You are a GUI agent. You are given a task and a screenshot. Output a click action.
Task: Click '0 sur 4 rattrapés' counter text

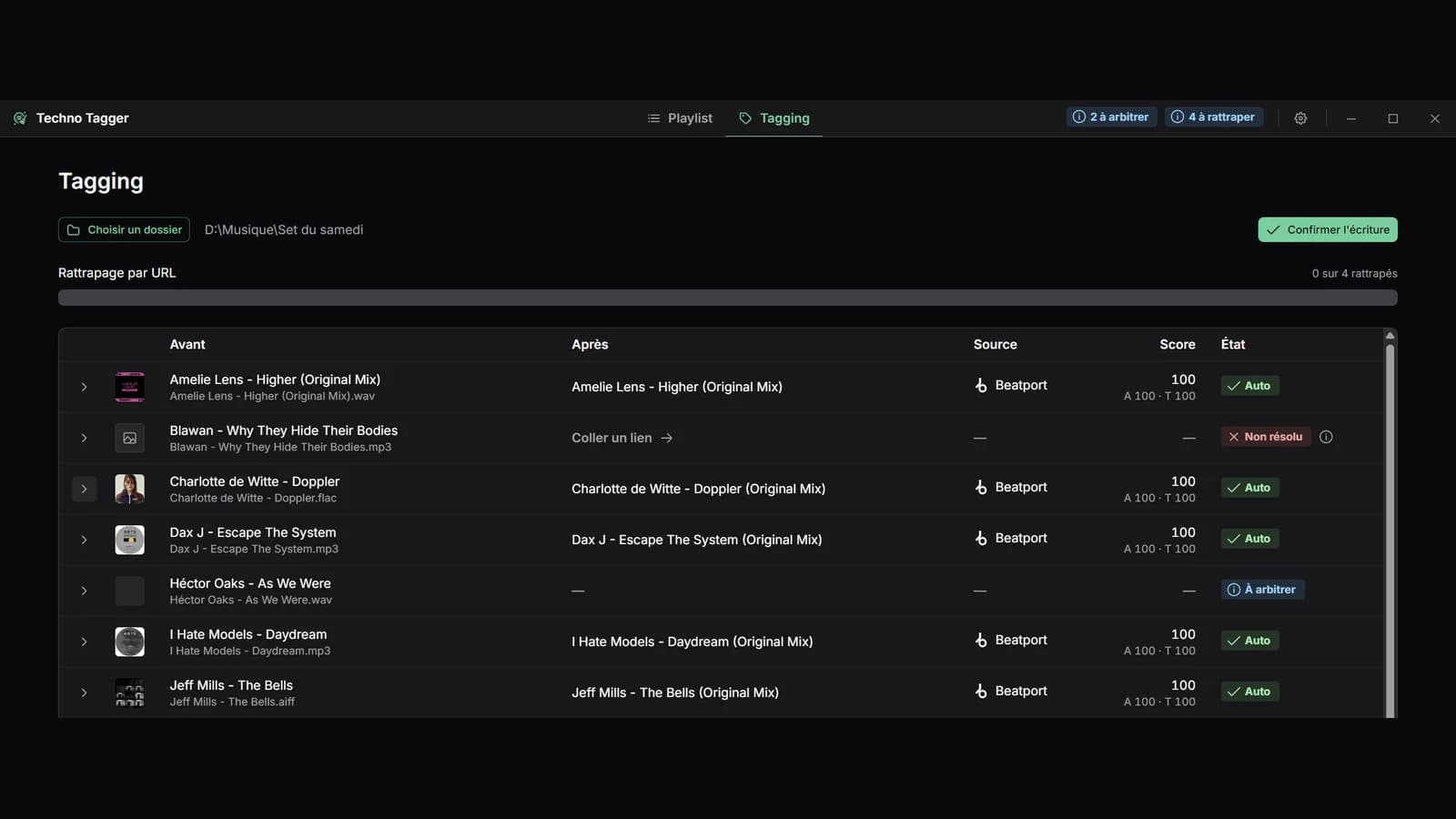(x=1354, y=273)
